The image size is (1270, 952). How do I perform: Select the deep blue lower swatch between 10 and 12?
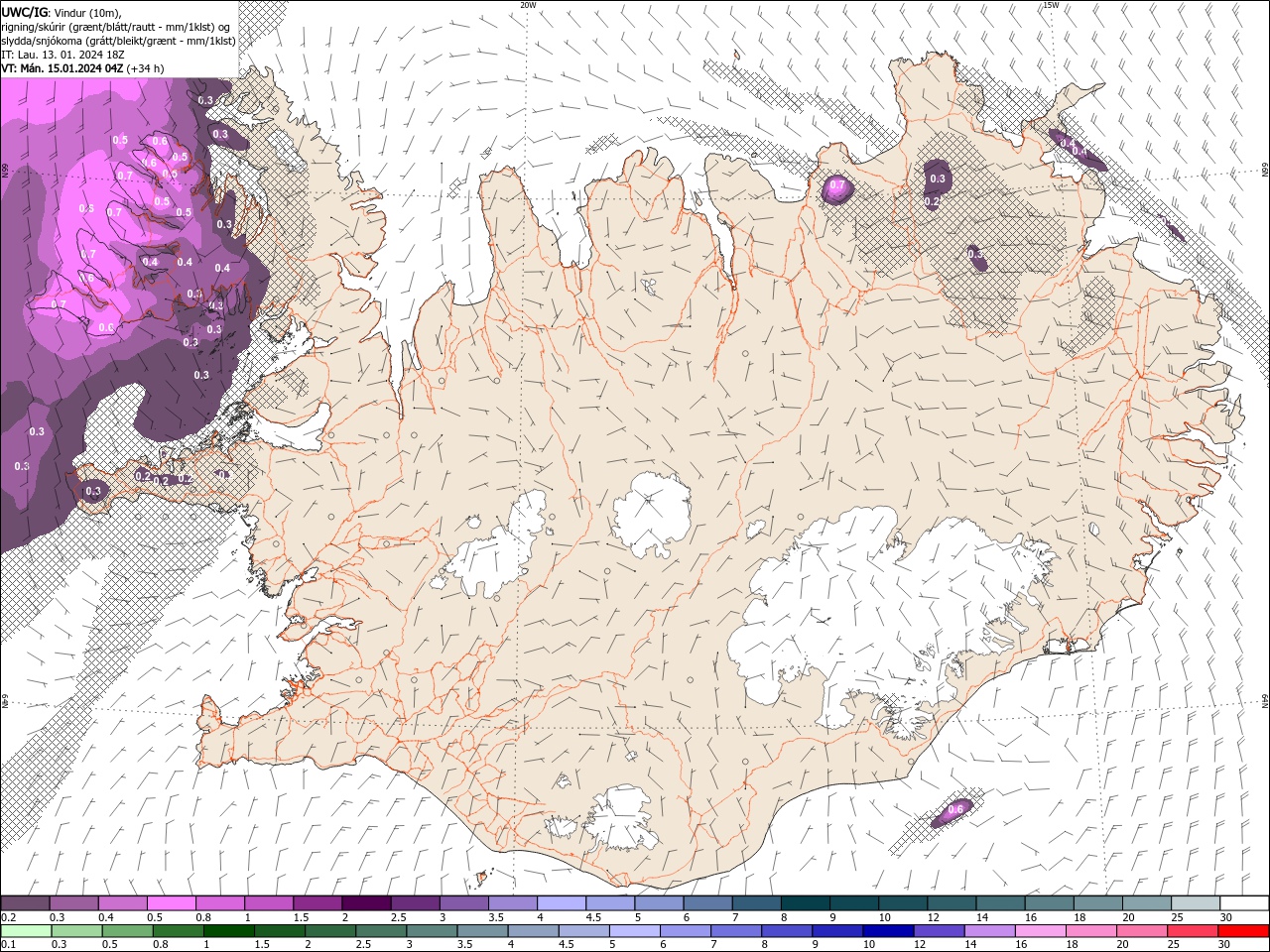(x=888, y=931)
